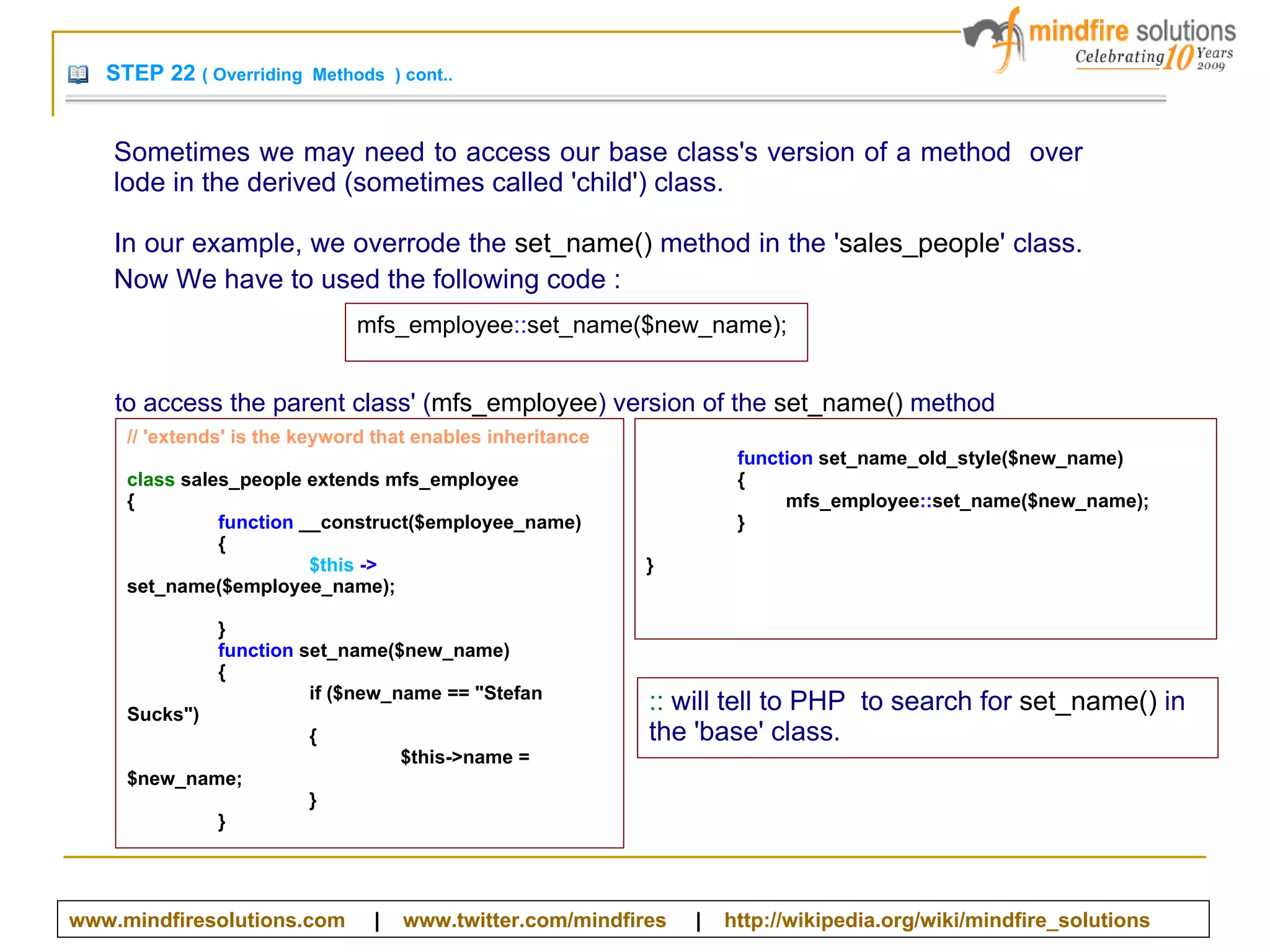1270x952 pixels.
Task: Click 'to access the parent class' sentence
Action: coord(554,403)
